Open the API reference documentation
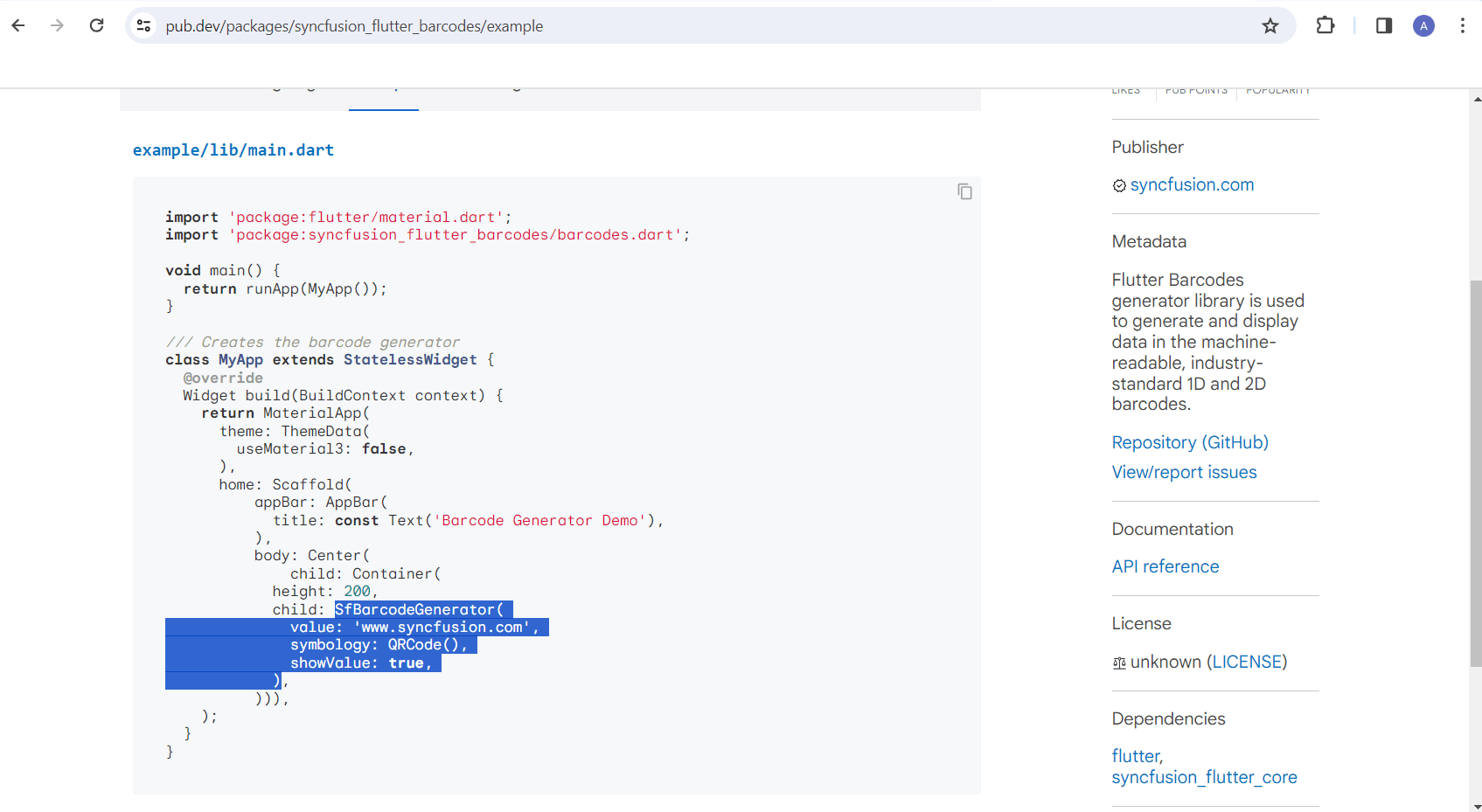 1165,566
